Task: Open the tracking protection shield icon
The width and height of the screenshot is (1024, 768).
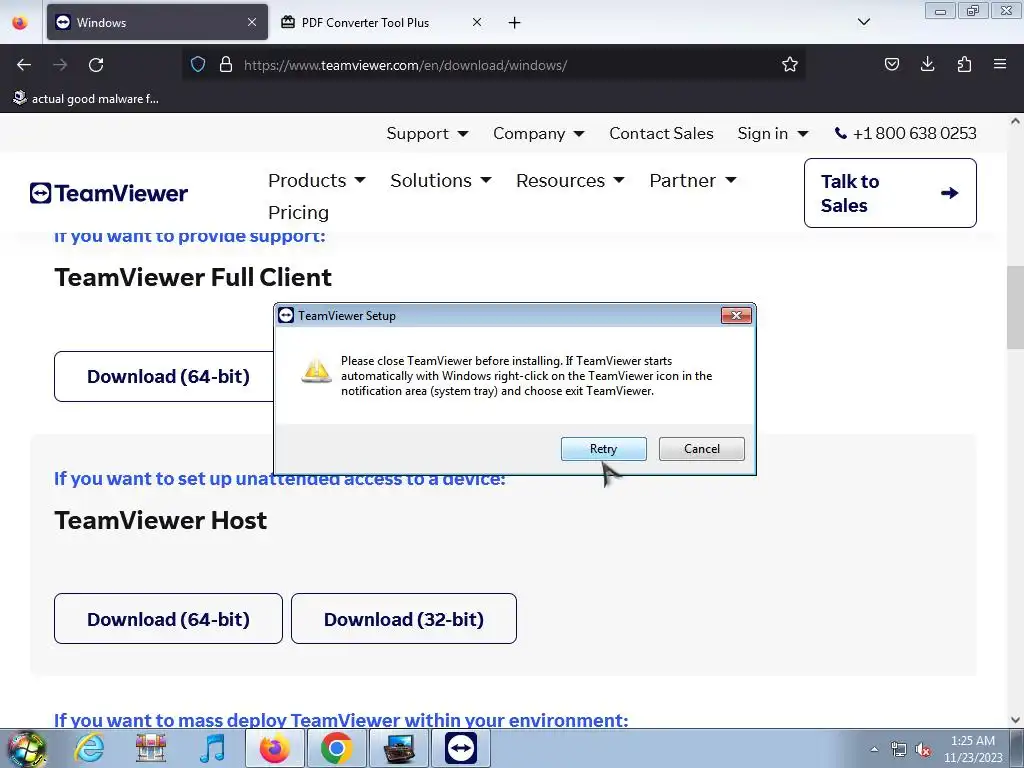Action: (198, 65)
